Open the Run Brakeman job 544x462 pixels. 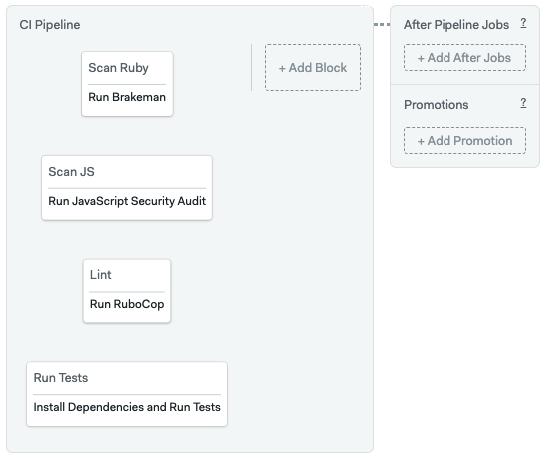tap(127, 97)
